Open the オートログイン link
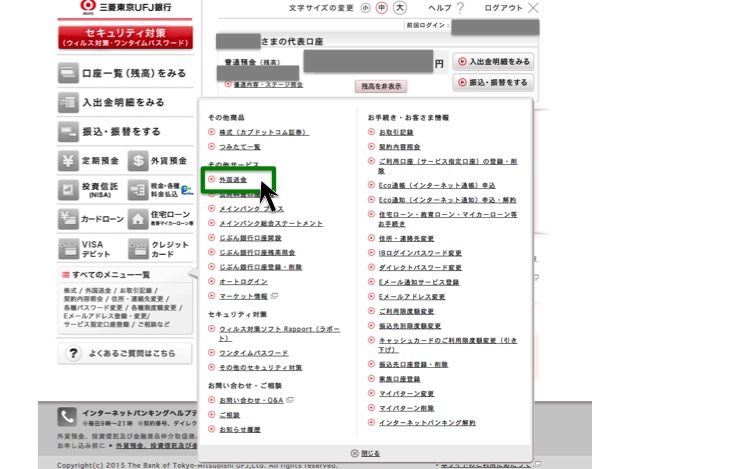The height and width of the screenshot is (469, 750). pyautogui.click(x=243, y=282)
